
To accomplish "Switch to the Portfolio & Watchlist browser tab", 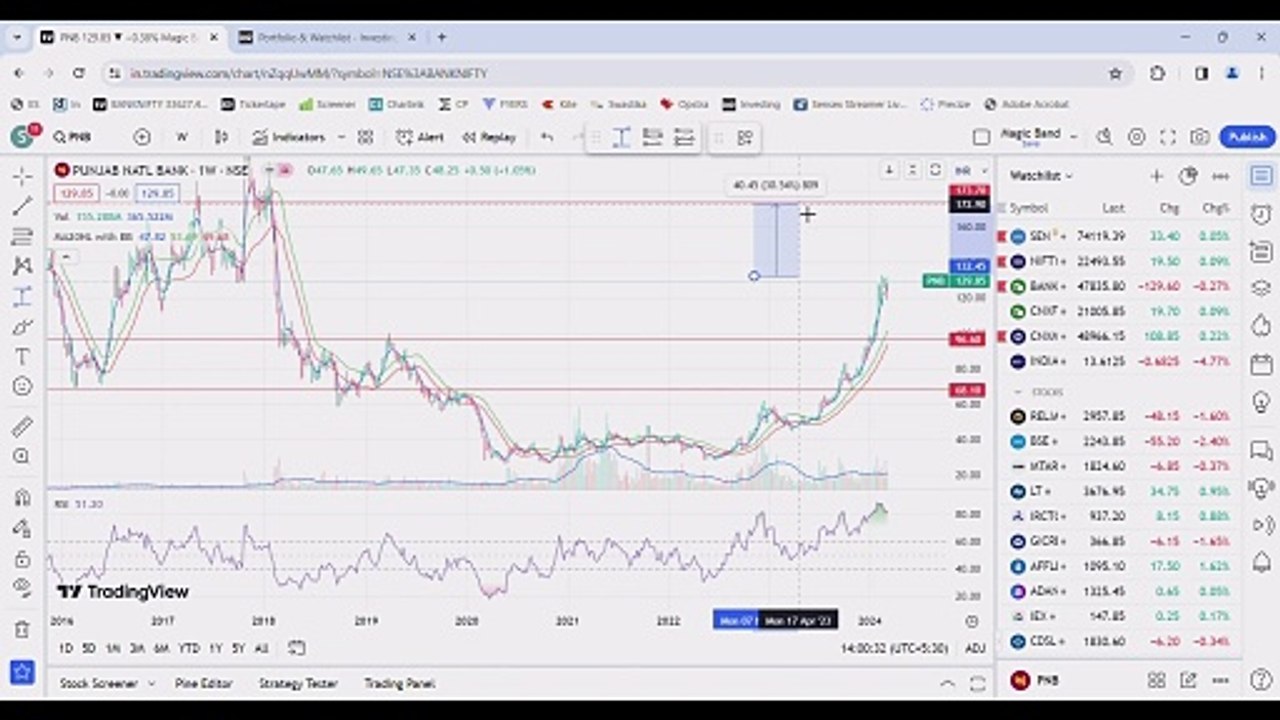I will click(x=325, y=37).
